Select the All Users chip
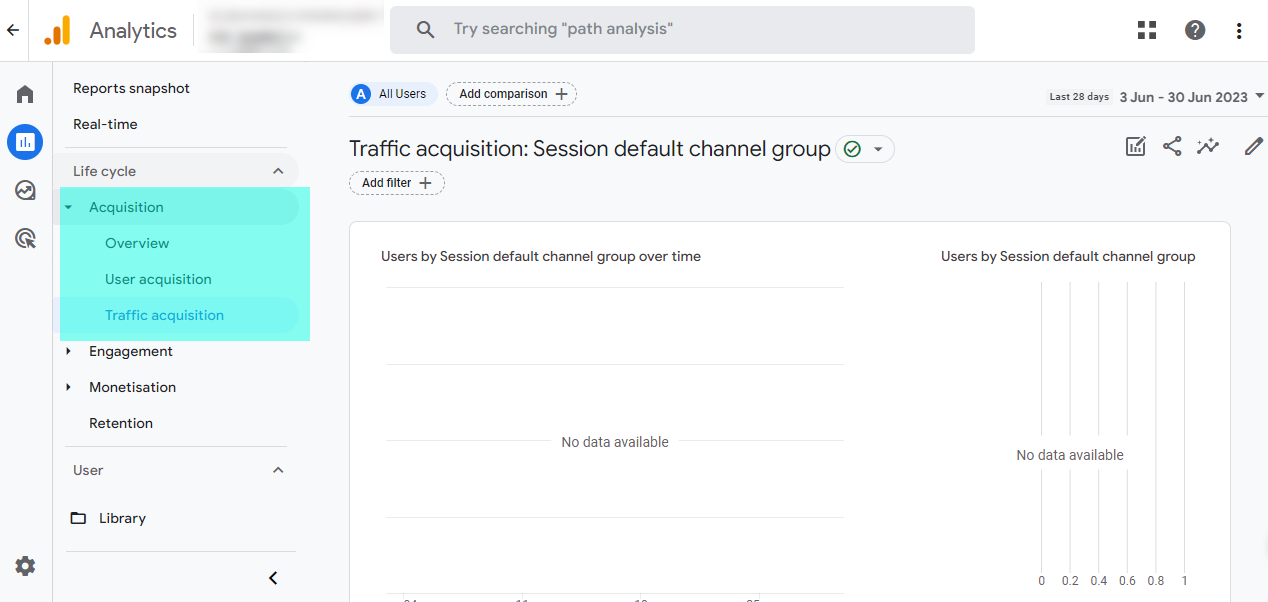The width and height of the screenshot is (1268, 602). pos(393,94)
